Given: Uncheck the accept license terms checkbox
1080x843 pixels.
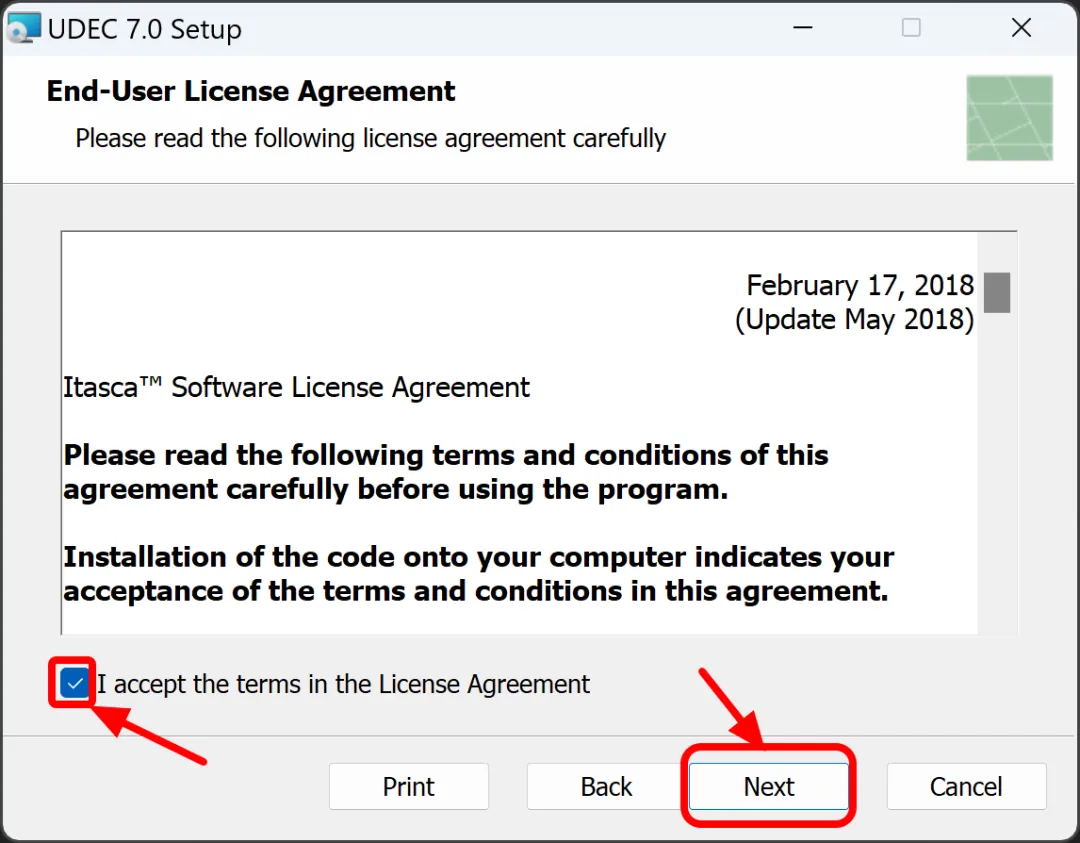Looking at the screenshot, I should (x=73, y=684).
